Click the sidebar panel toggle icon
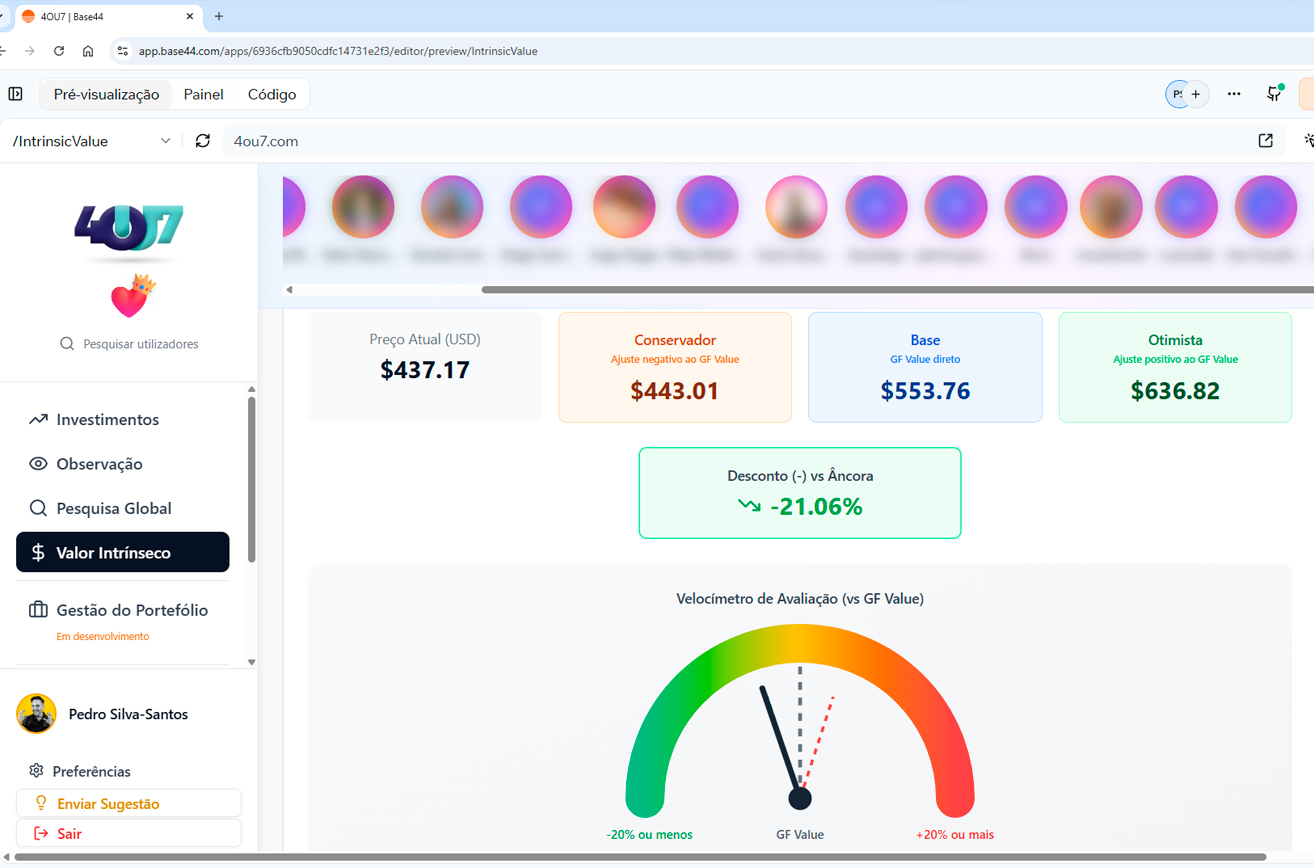The image size is (1314, 868). coord(16,94)
